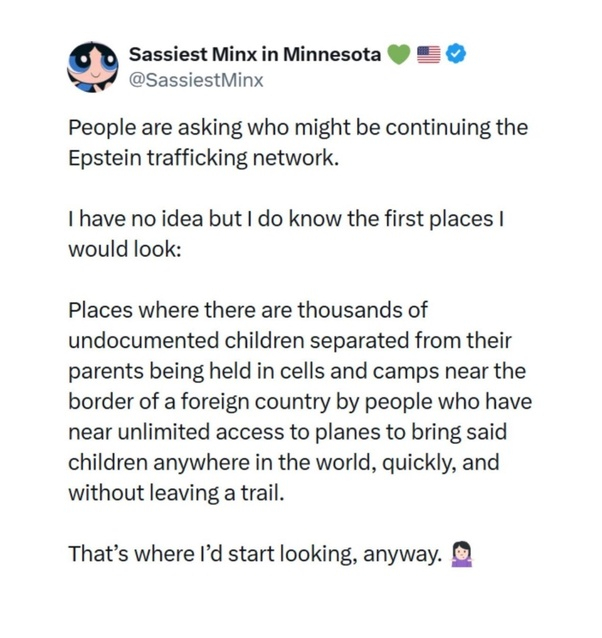The width and height of the screenshot is (602, 638).
Task: Click the text "would look:"
Action: pyautogui.click(x=123, y=248)
